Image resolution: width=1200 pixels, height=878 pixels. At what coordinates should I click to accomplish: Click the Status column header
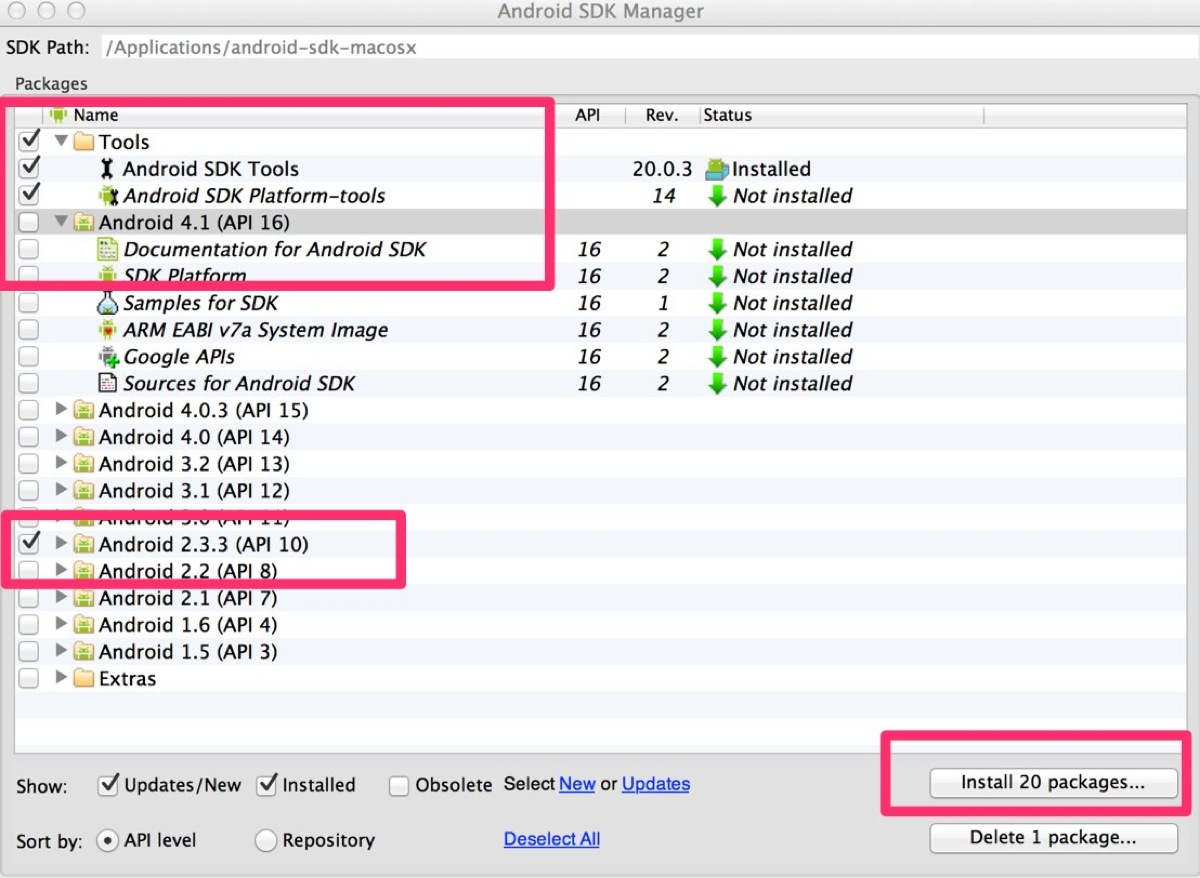coord(728,116)
